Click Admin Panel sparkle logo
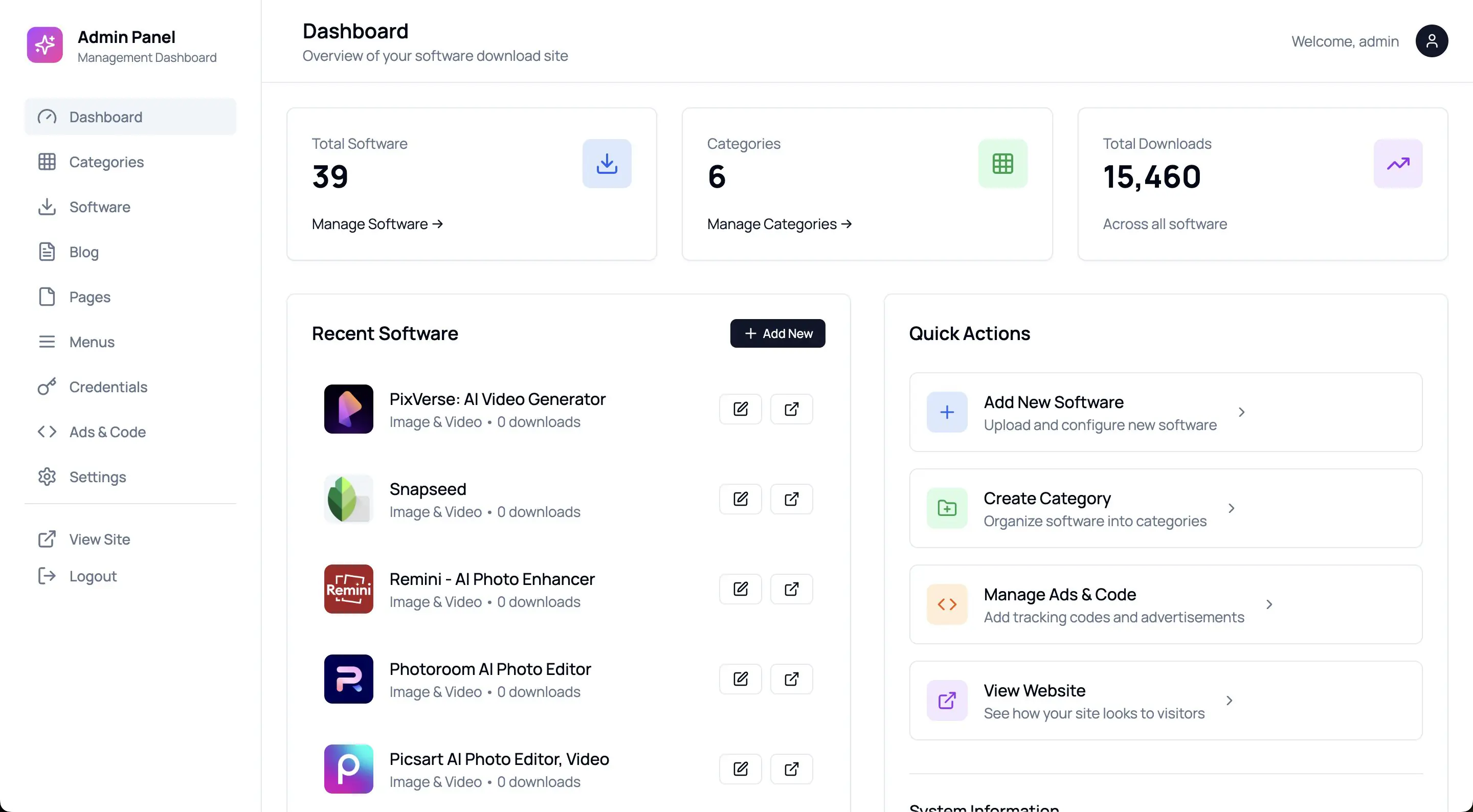1473x812 pixels. click(44, 44)
